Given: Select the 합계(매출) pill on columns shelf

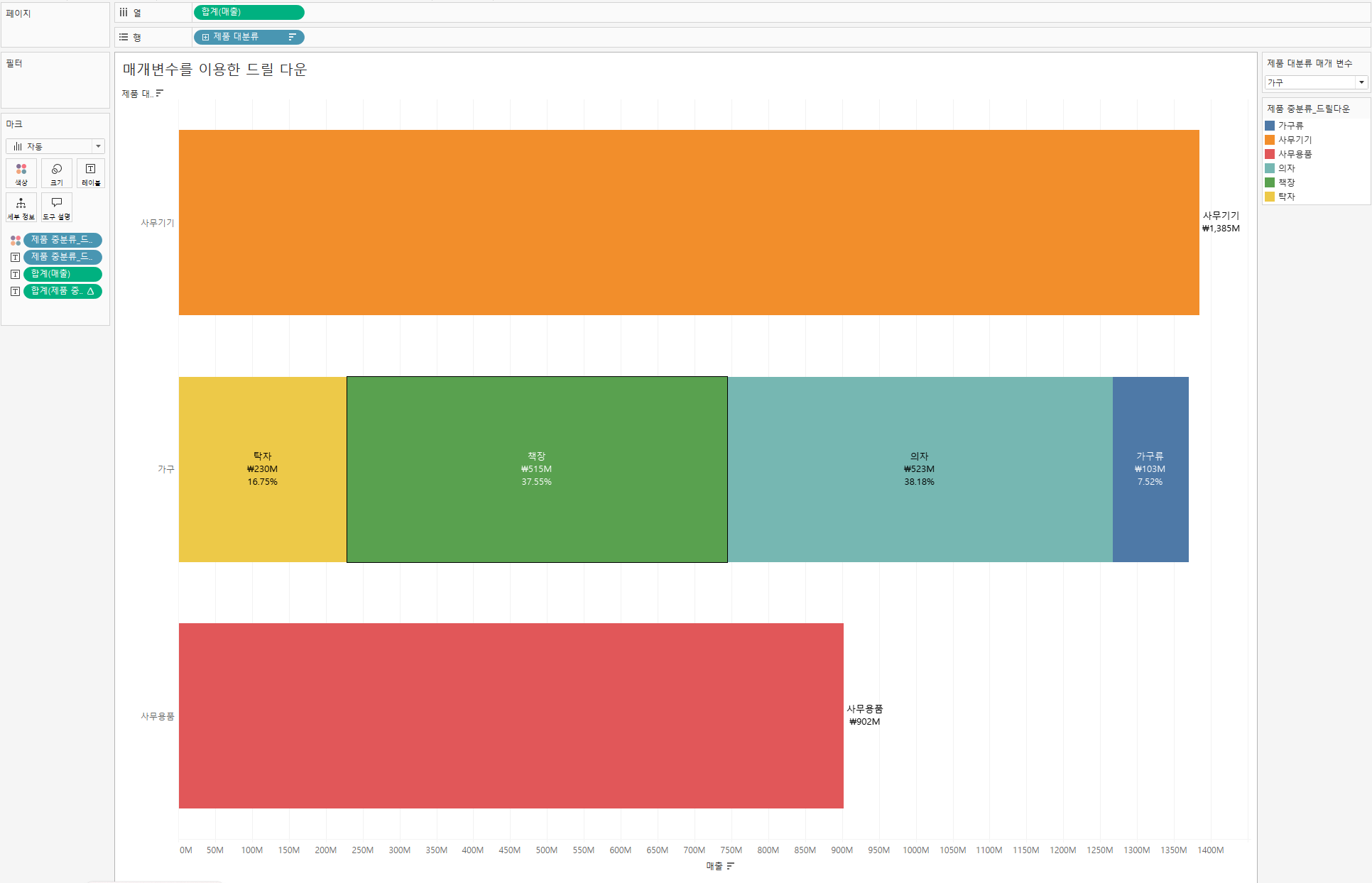Looking at the screenshot, I should coord(249,12).
